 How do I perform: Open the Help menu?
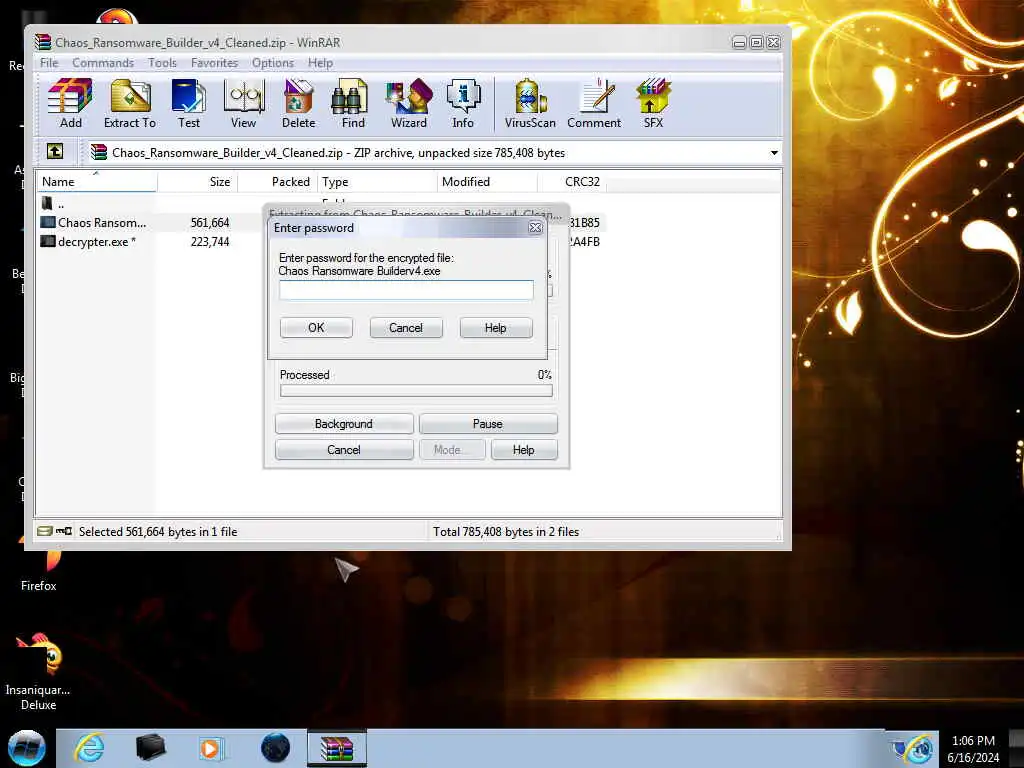(x=321, y=63)
